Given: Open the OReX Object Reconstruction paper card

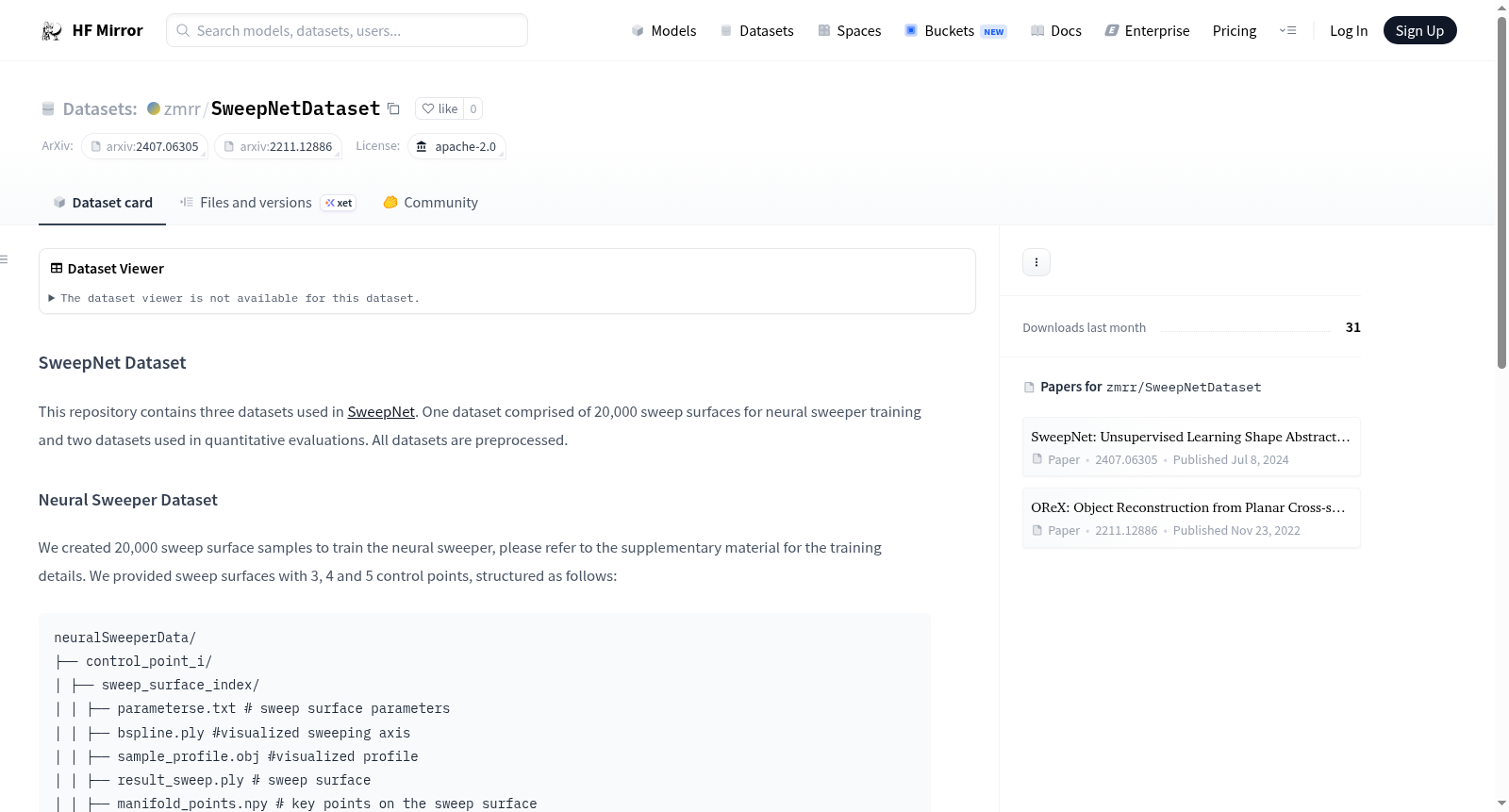Looking at the screenshot, I should (1191, 518).
